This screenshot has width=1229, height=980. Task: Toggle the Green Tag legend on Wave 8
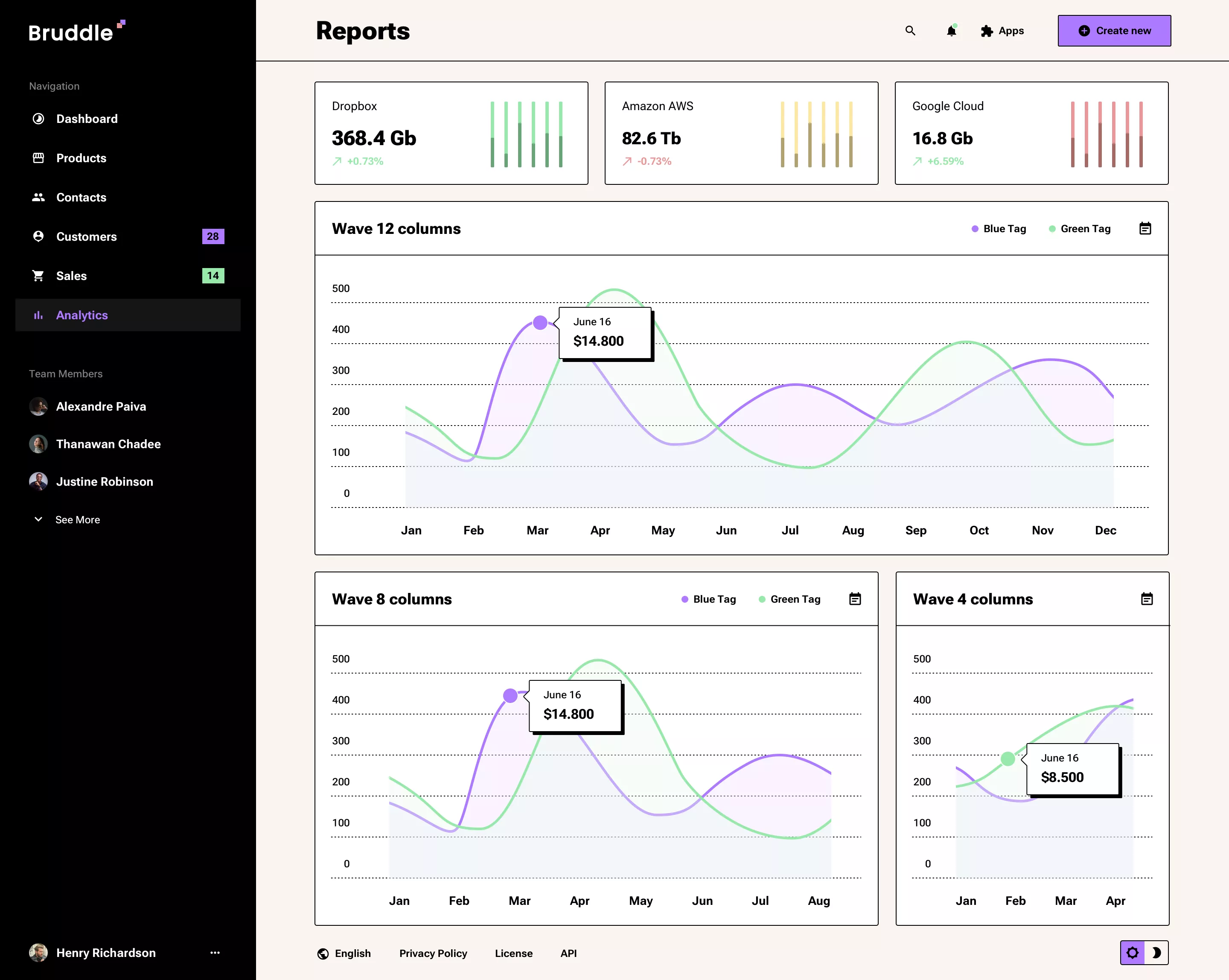point(790,599)
